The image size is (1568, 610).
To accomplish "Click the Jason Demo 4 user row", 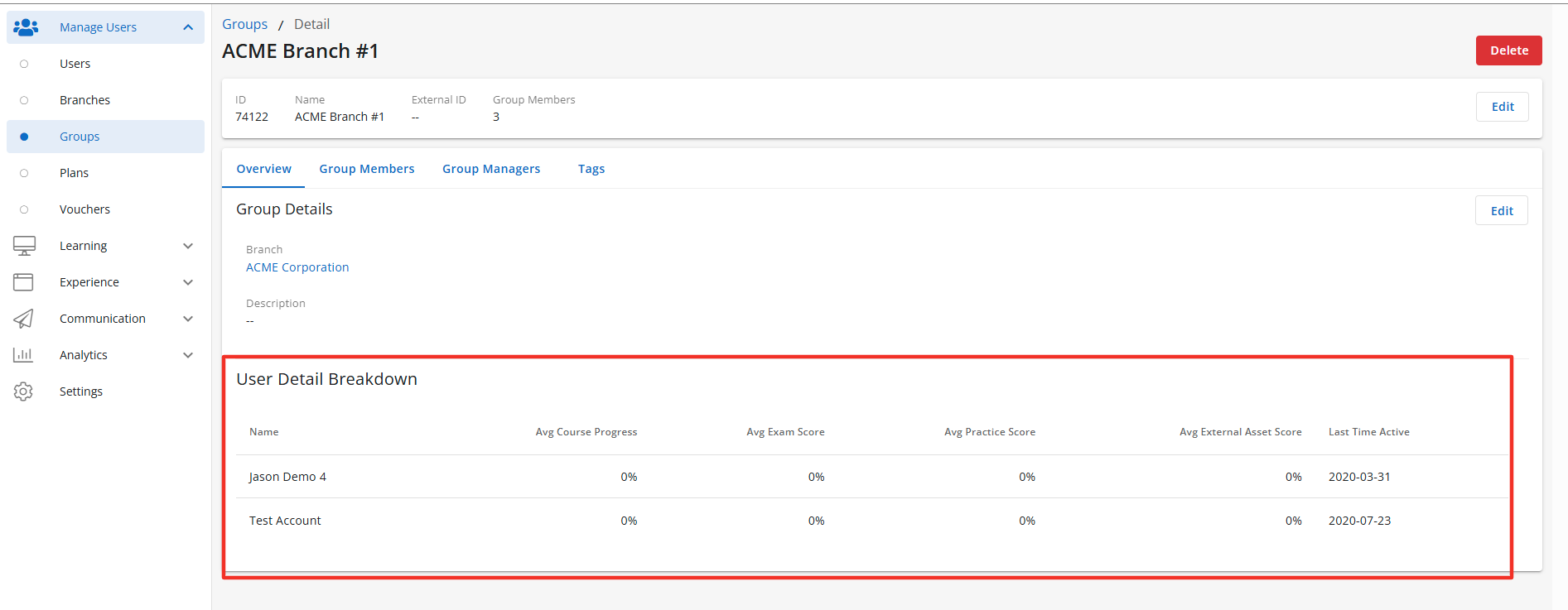I will pos(287,477).
